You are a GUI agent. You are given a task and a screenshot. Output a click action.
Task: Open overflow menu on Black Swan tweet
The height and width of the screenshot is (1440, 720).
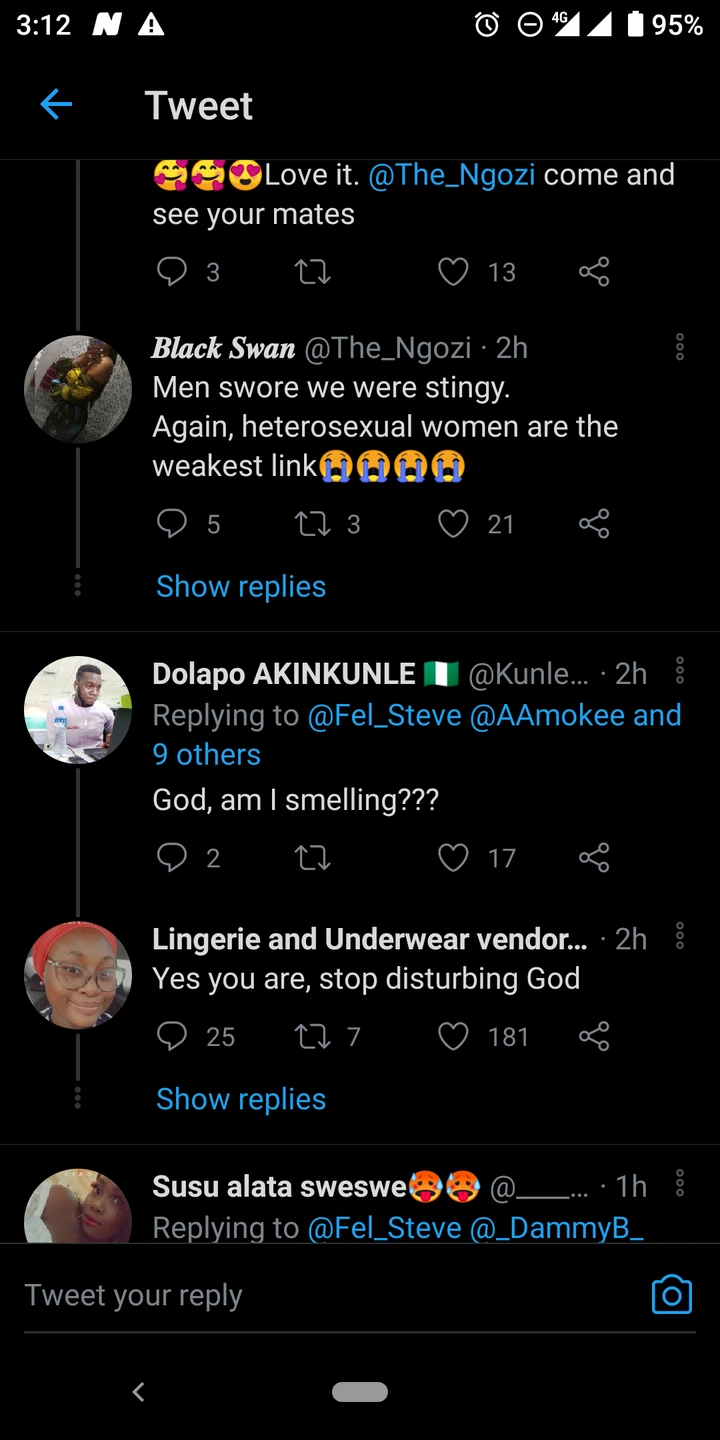pyautogui.click(x=680, y=347)
